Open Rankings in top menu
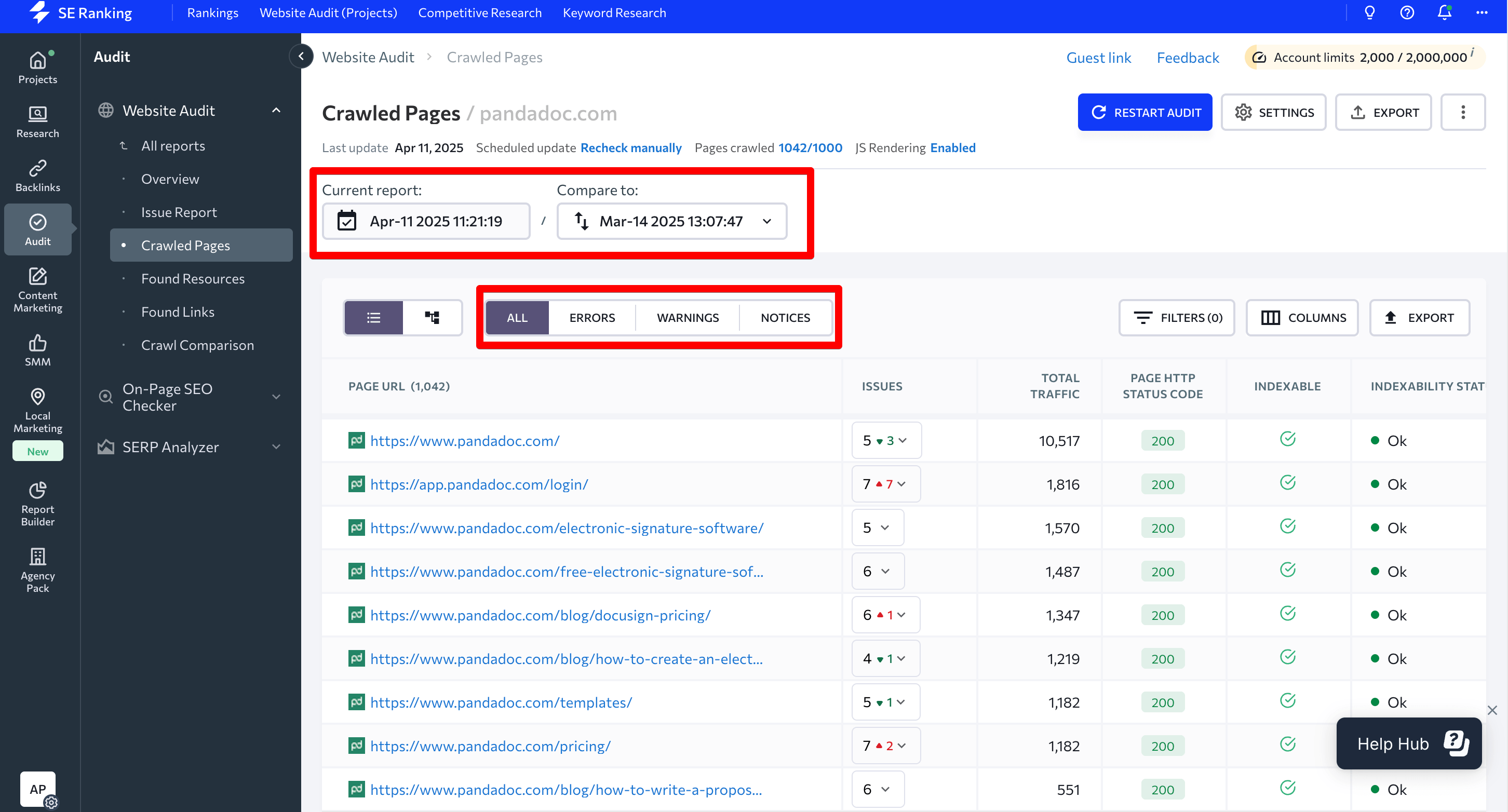1508x812 pixels. [212, 13]
